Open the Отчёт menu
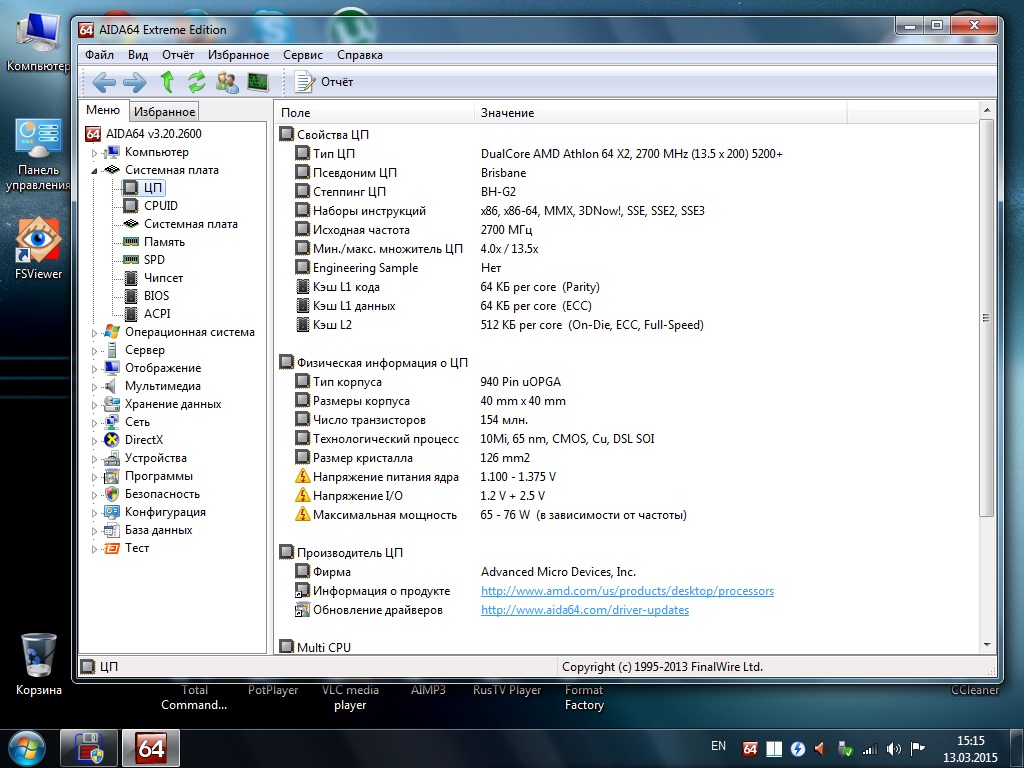Viewport: 1024px width, 768px height. (x=178, y=55)
